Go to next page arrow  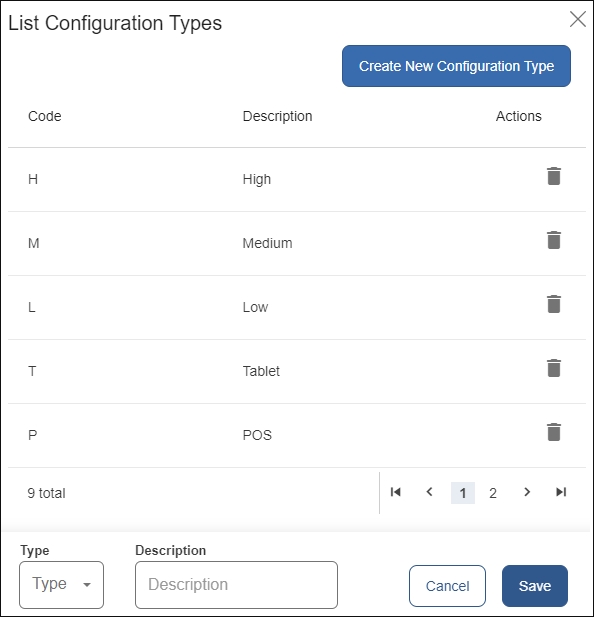[527, 492]
